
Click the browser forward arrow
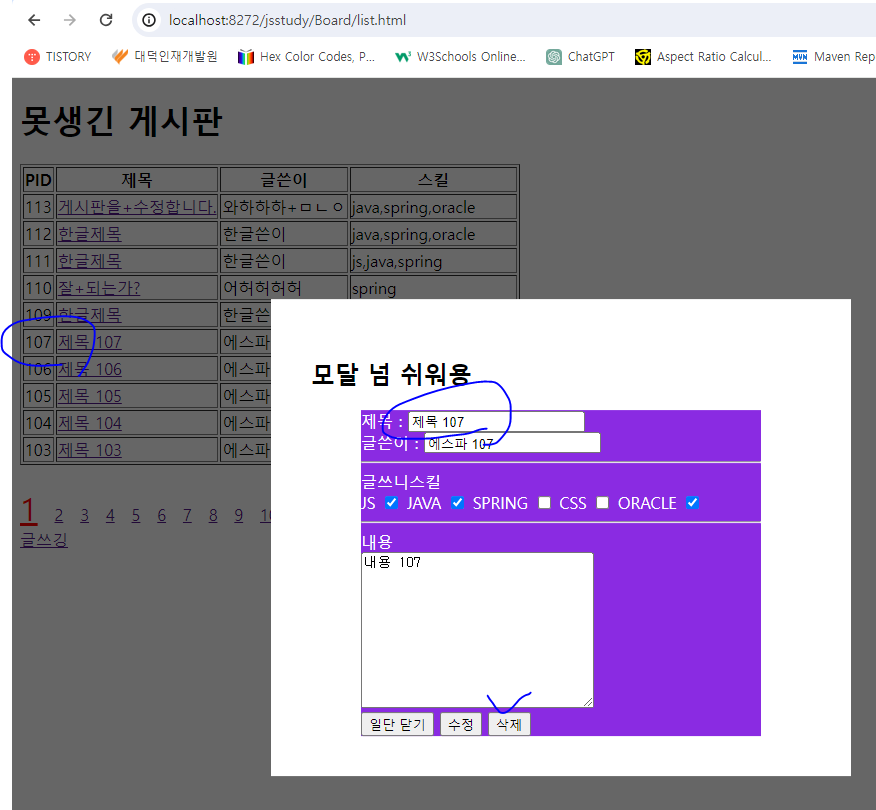70,20
